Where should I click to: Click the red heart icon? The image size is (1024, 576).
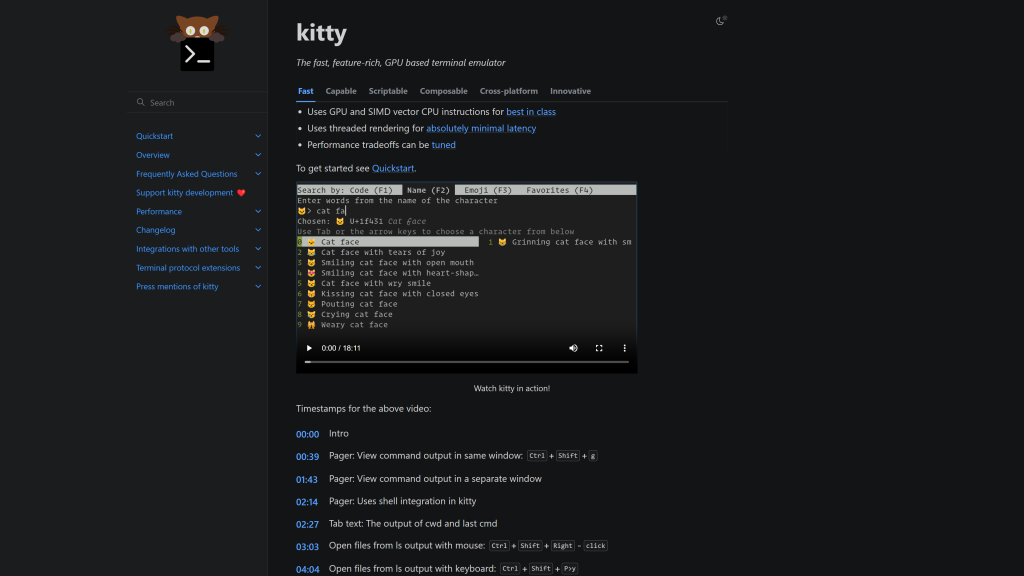[241, 193]
